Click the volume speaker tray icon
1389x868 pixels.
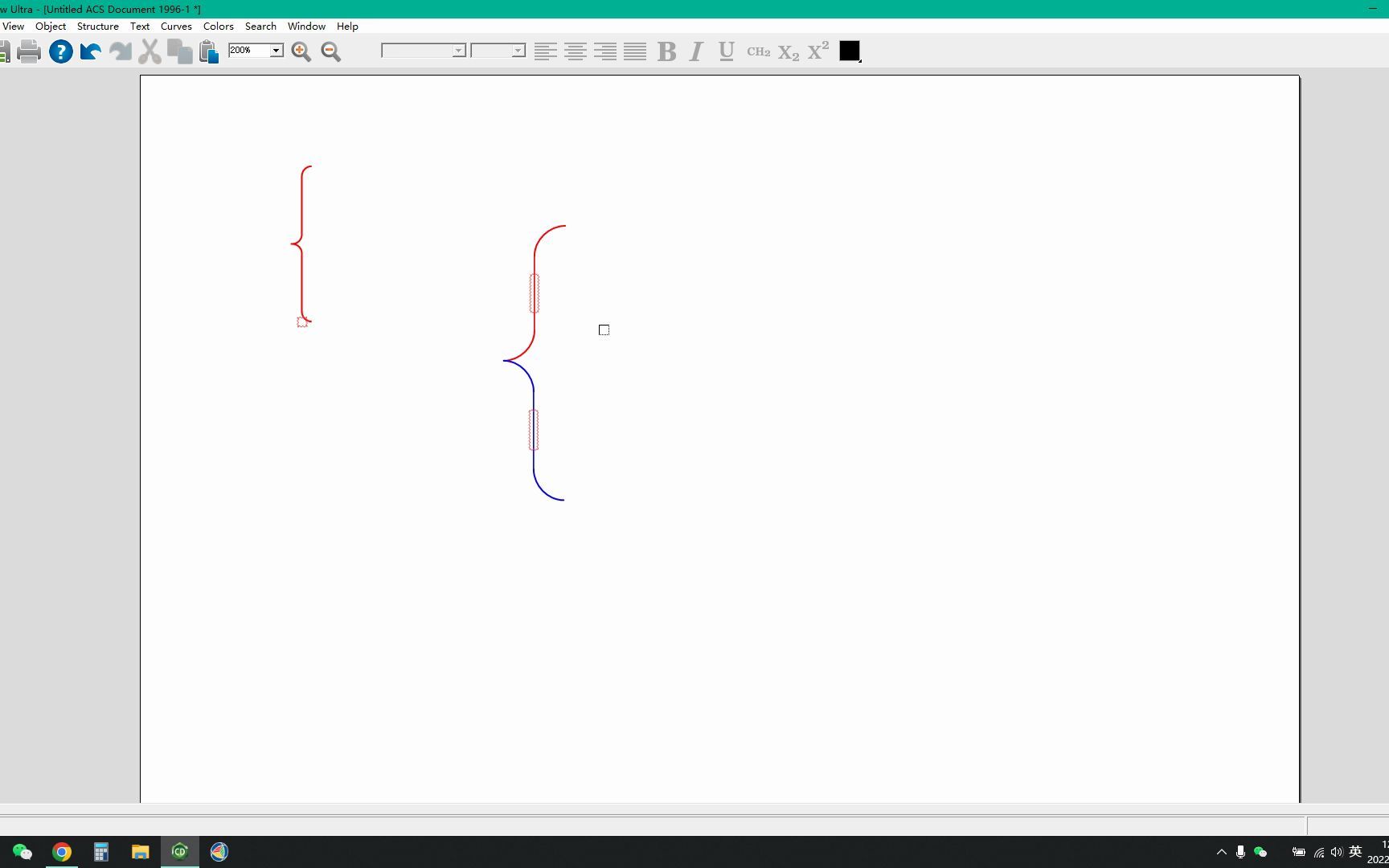click(x=1337, y=852)
